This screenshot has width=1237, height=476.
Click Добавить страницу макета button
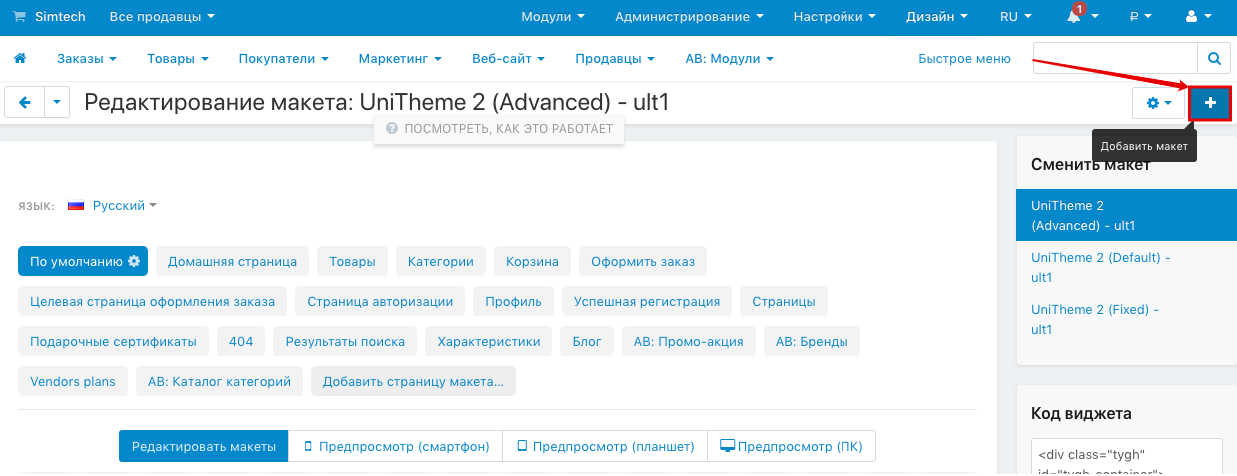tap(413, 381)
